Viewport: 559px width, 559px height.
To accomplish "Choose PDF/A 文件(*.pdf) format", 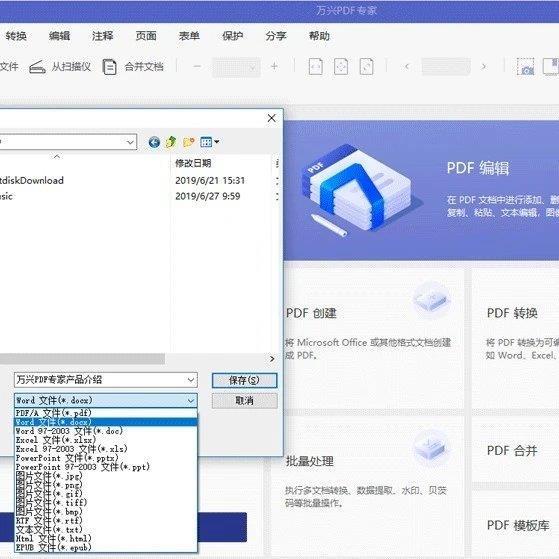I will [x=106, y=413].
